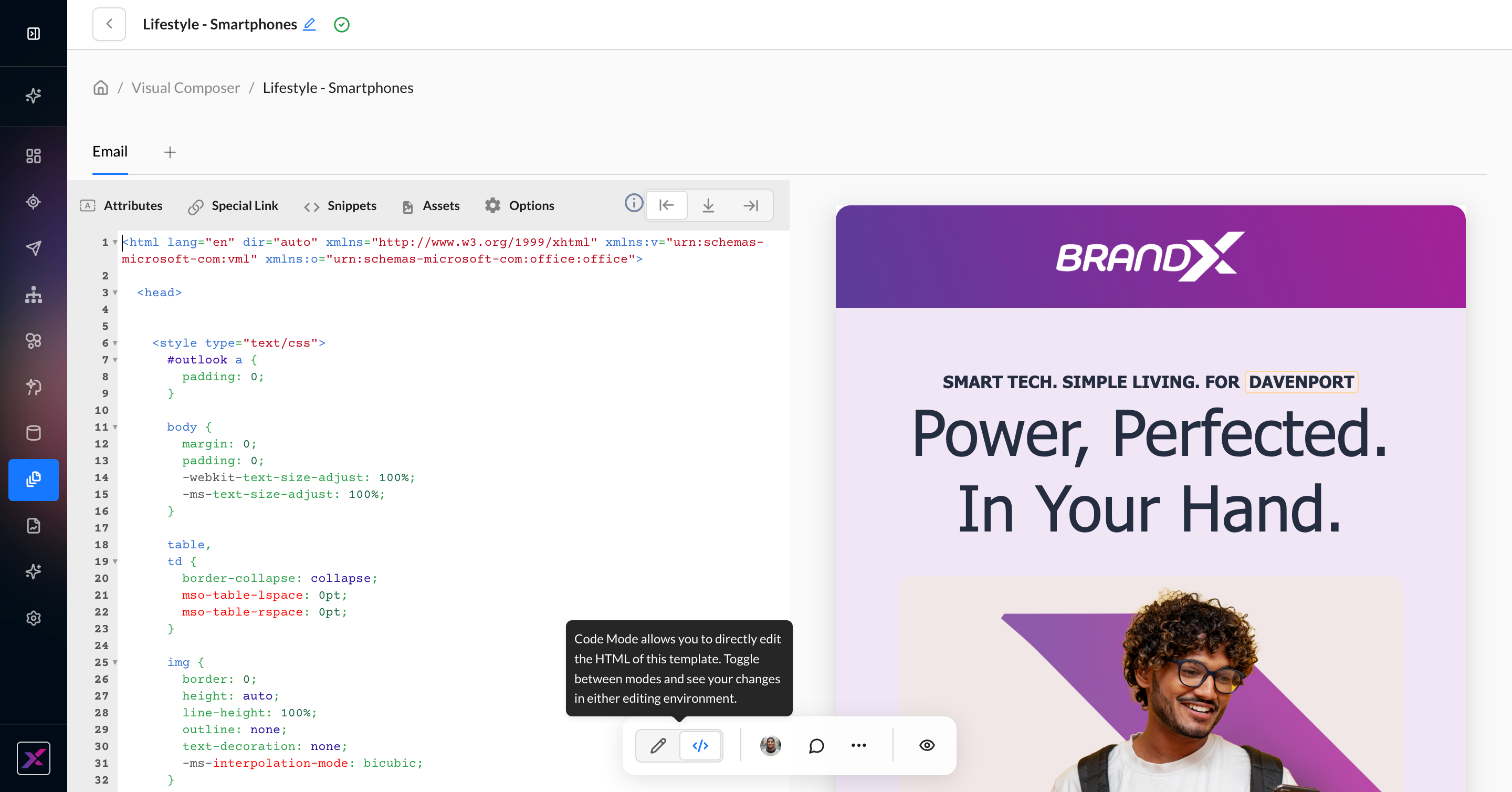Switch to code mode toggle
Screen dimensions: 1512x792
700,746
